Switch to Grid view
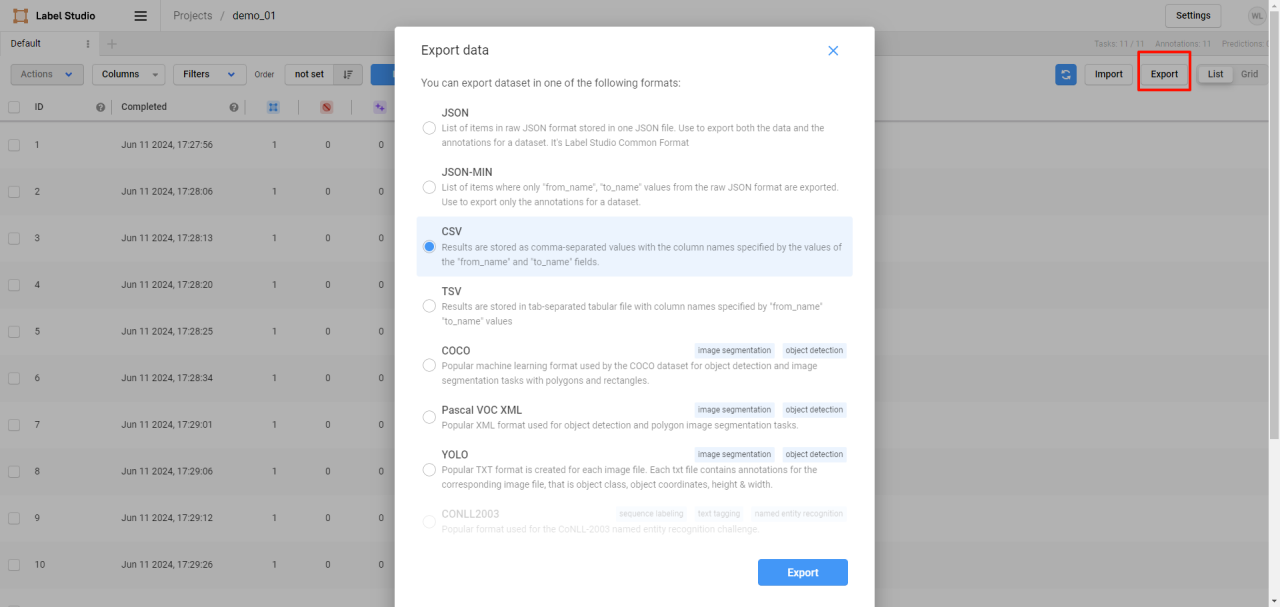This screenshot has width=1280, height=607. point(1249,74)
